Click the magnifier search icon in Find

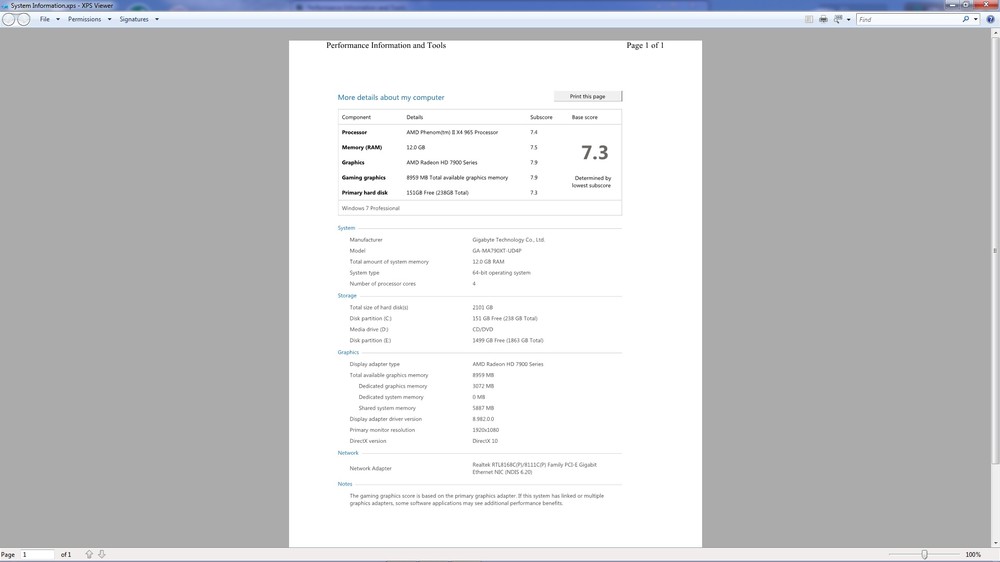coord(966,20)
